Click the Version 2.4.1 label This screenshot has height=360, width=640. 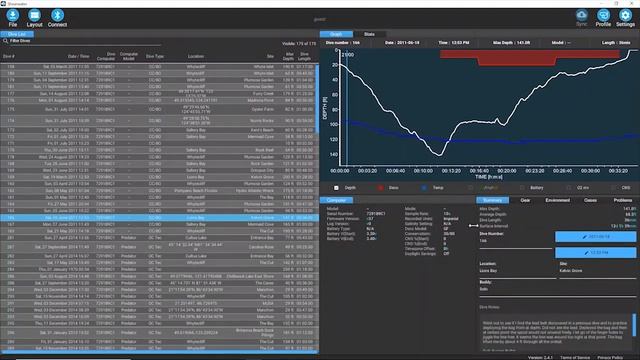coord(540,358)
